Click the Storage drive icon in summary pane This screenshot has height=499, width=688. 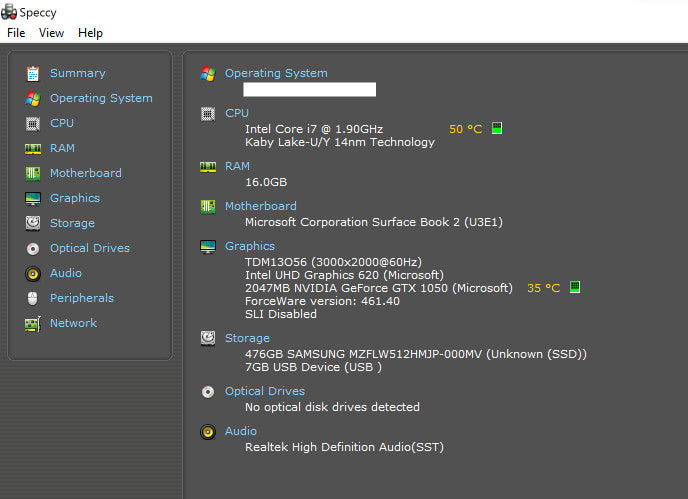(208, 338)
